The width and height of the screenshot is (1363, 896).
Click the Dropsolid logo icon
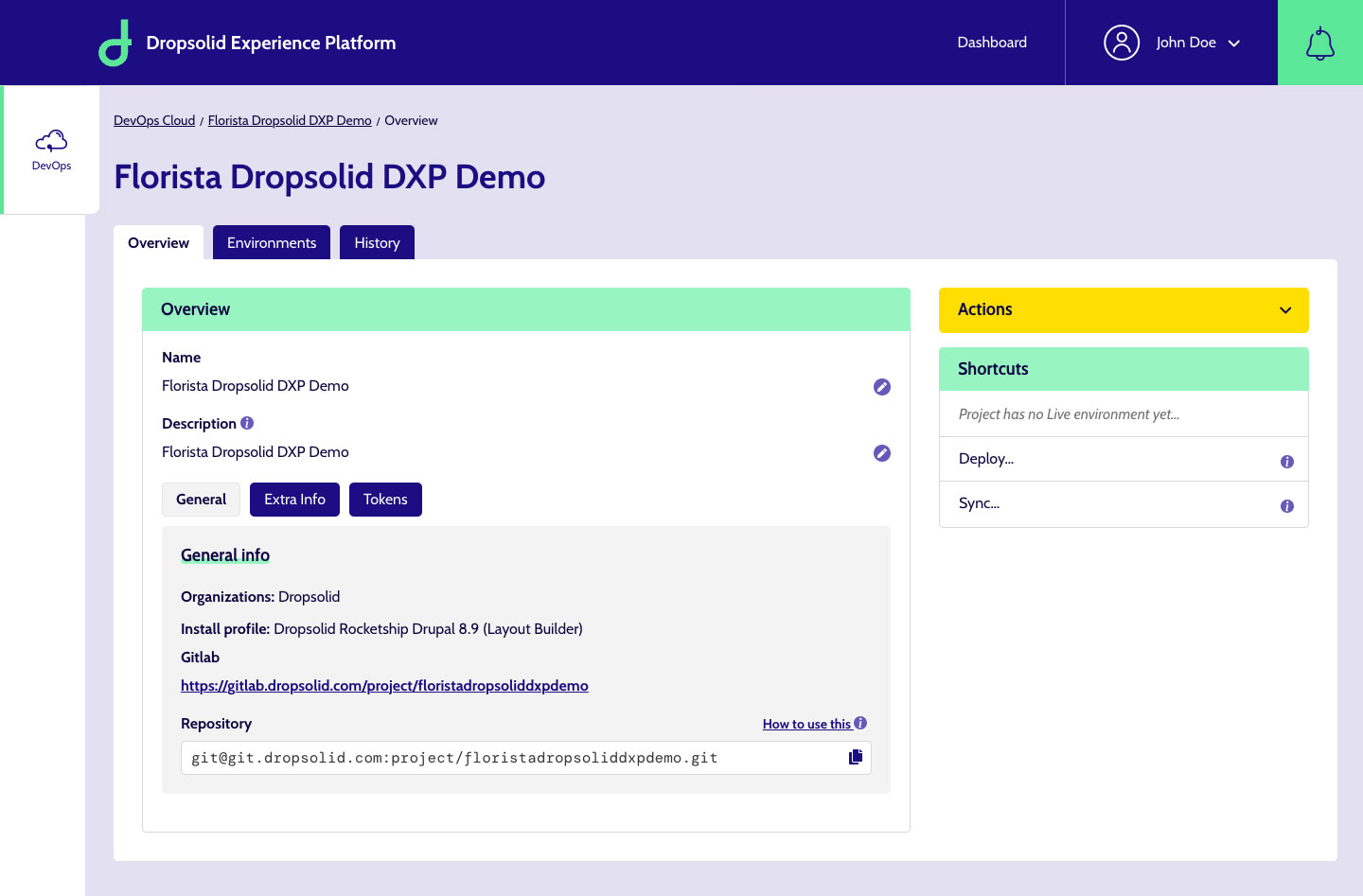[115, 43]
